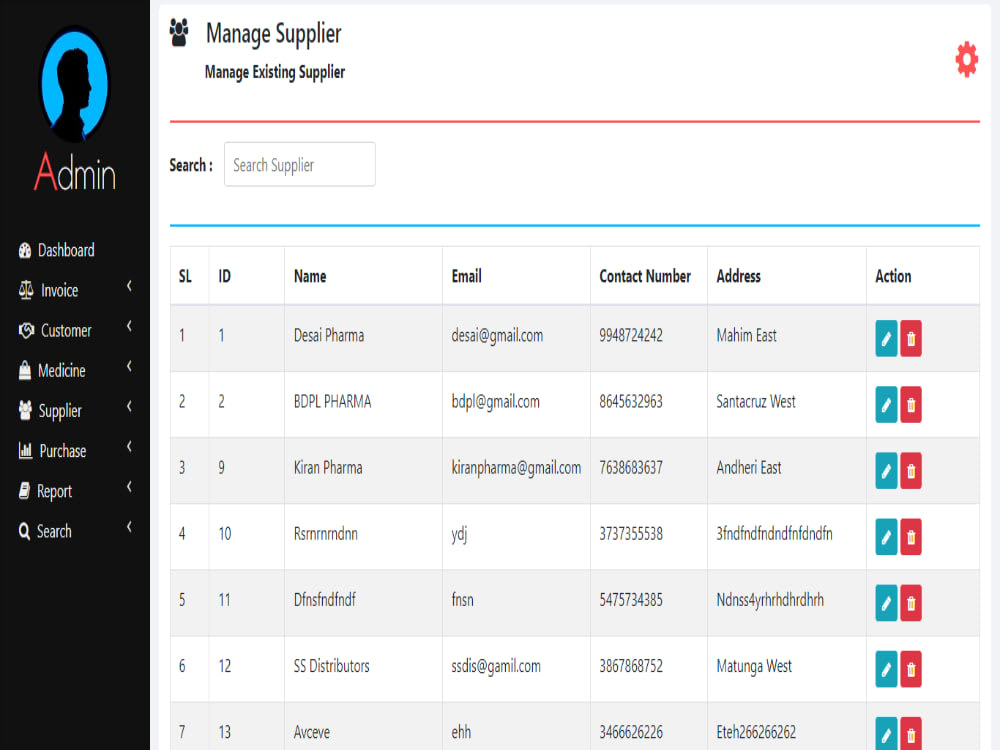
Task: Focus the Search Supplier input field
Action: tap(300, 165)
